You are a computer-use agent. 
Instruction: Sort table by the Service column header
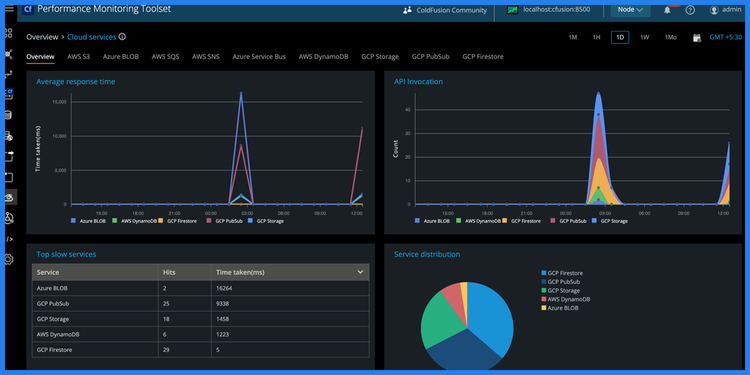pyautogui.click(x=95, y=272)
